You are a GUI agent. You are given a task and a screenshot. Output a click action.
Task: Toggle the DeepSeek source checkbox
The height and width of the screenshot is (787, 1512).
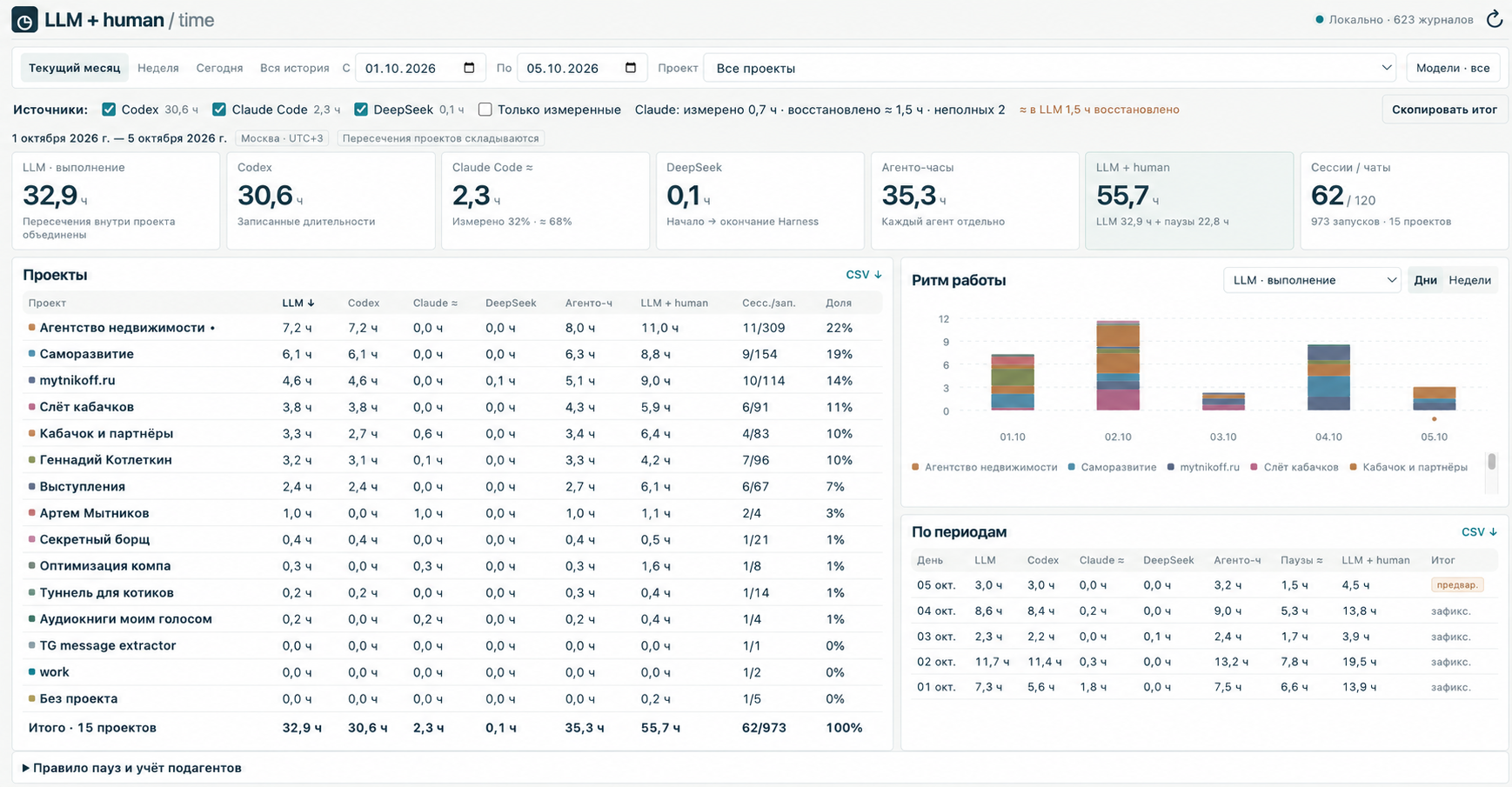pyautogui.click(x=361, y=110)
